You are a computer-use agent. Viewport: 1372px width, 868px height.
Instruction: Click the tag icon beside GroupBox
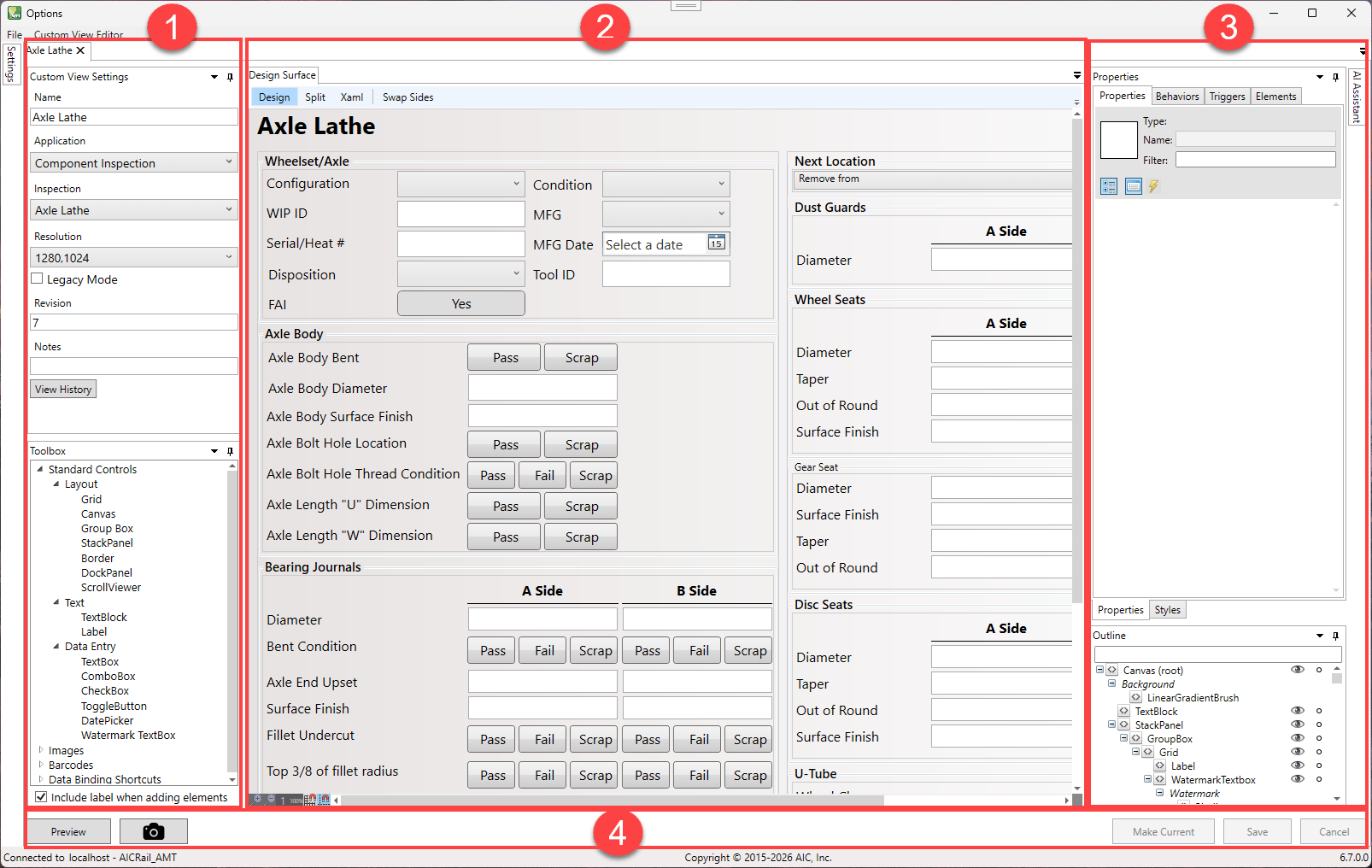(1136, 739)
